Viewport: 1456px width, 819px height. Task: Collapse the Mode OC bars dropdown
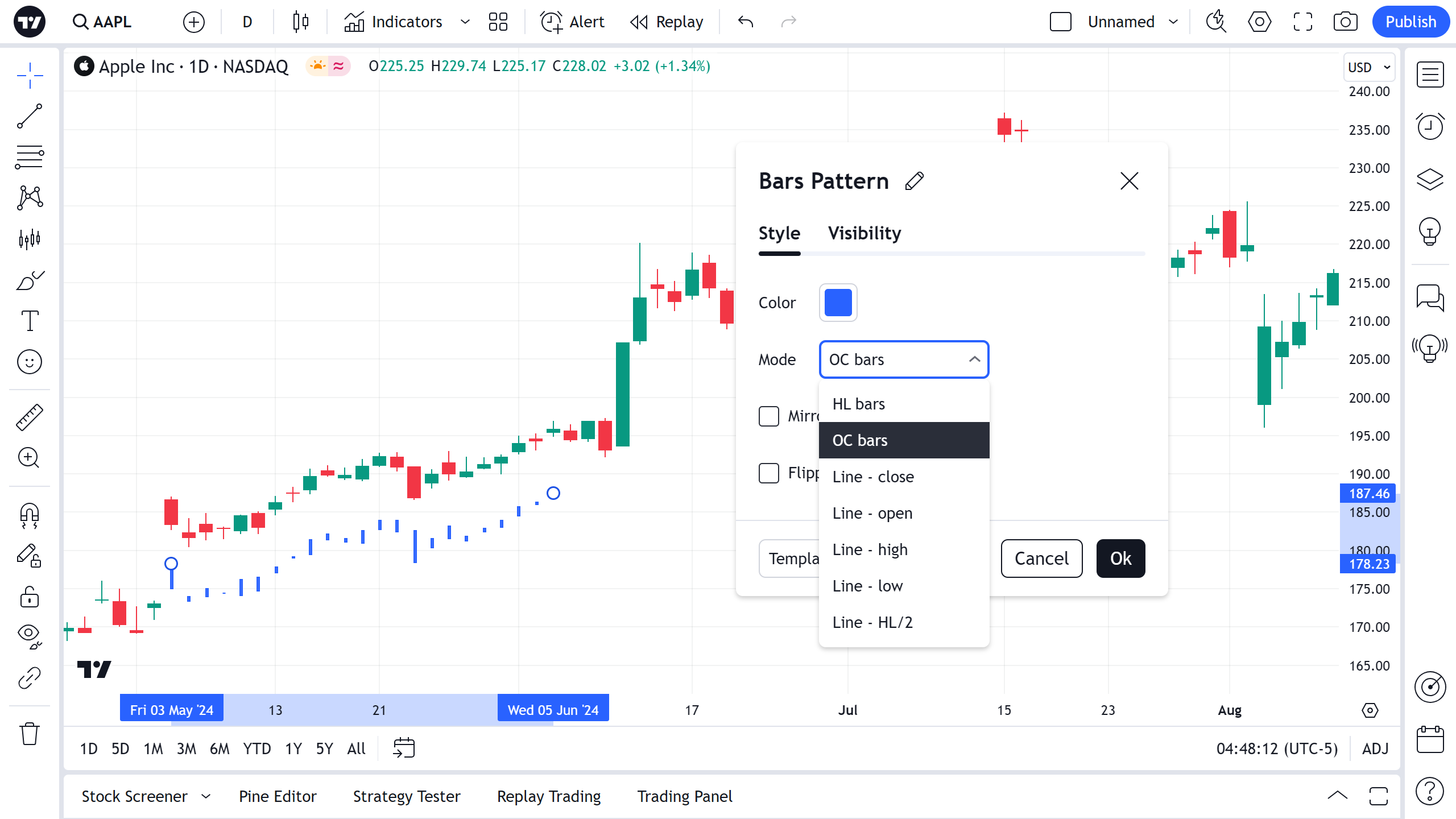[x=904, y=359]
